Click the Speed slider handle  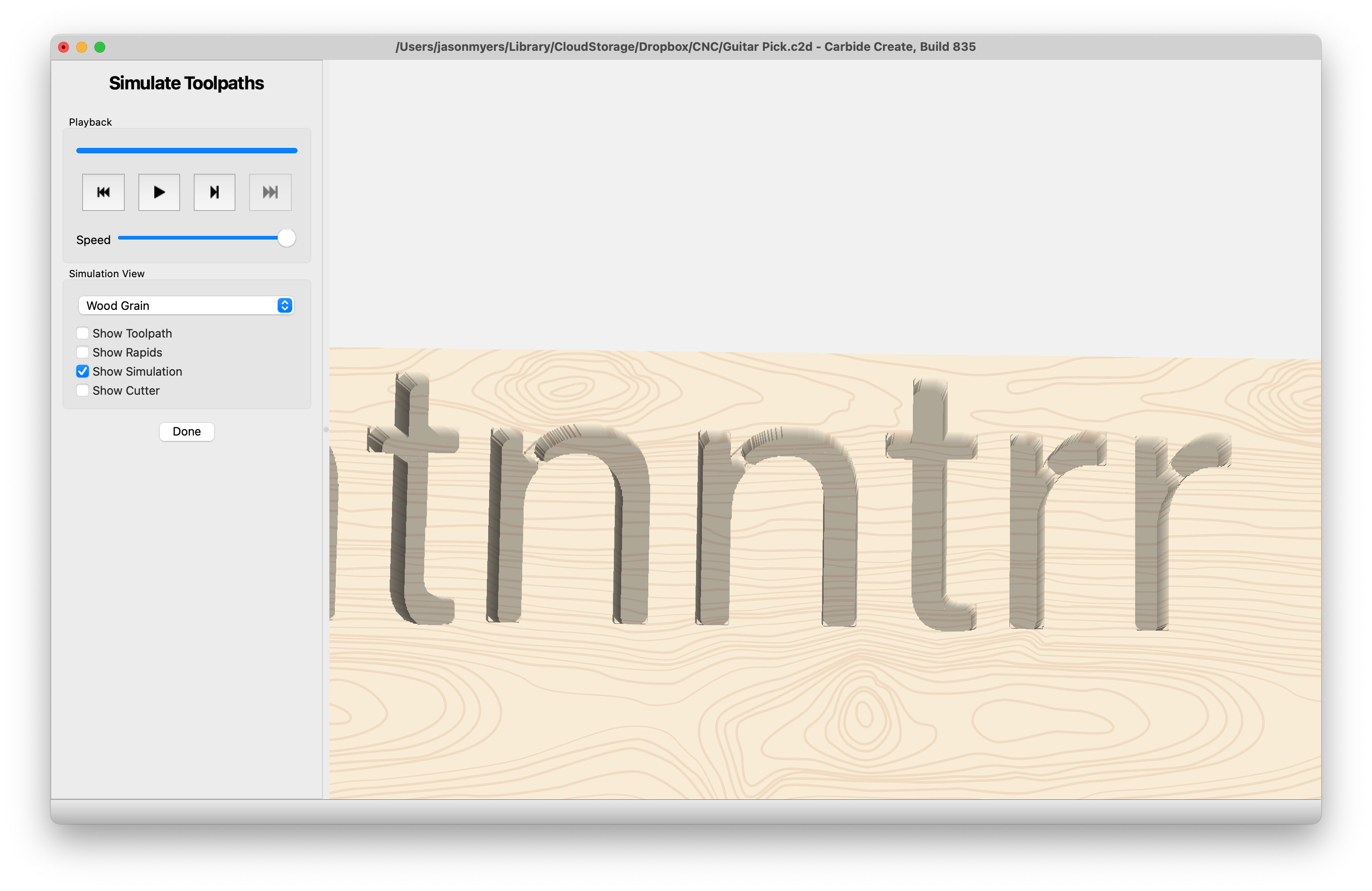coord(286,238)
